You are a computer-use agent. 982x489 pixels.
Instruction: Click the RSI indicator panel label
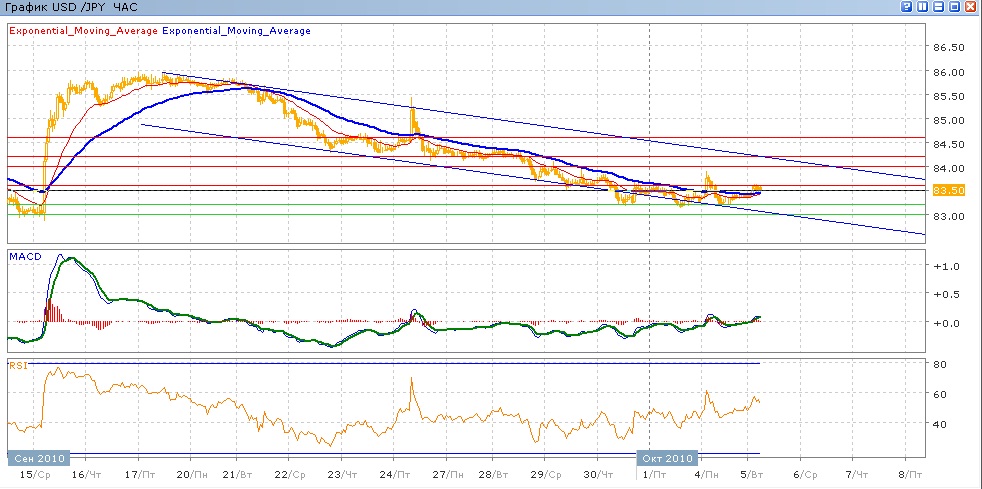point(17,365)
